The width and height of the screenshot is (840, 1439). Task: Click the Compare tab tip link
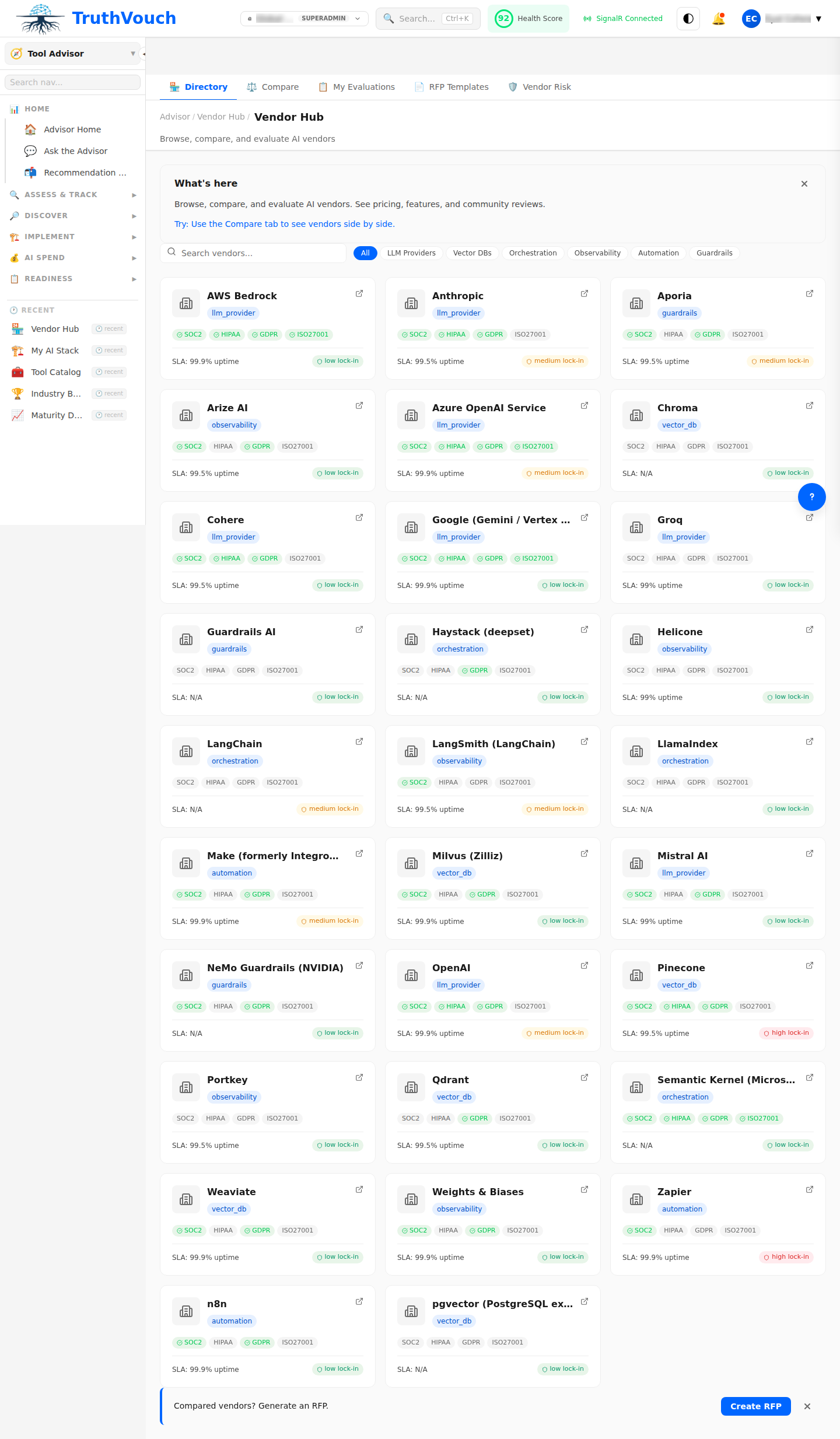coord(285,224)
